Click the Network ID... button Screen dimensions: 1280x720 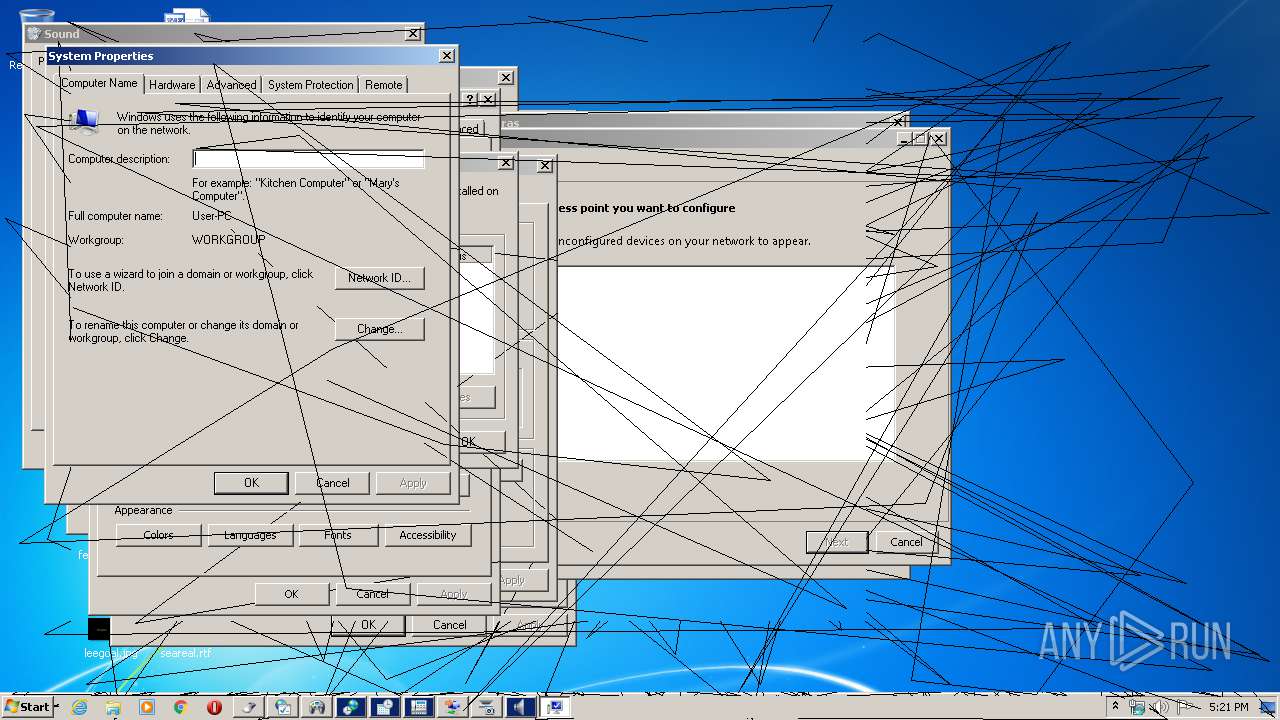tap(380, 278)
